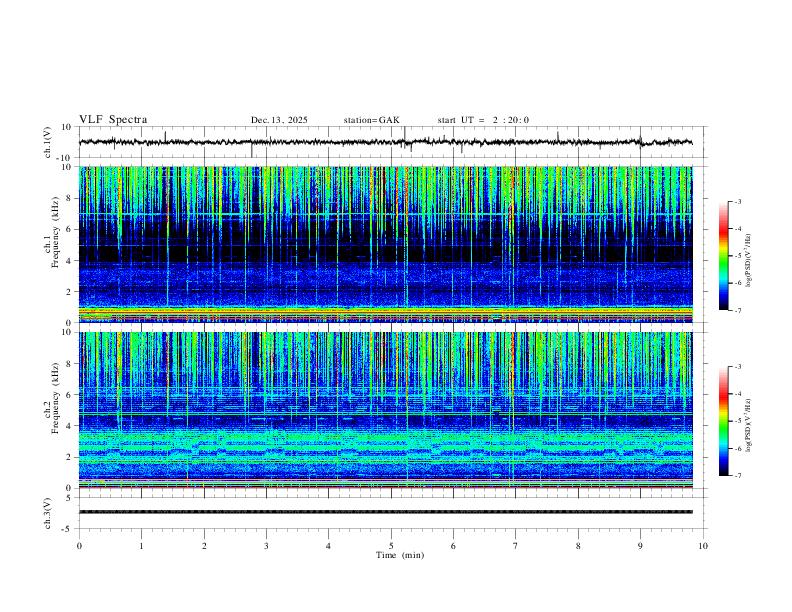Viewport: 792px width, 612px height.
Task: Click the ch.2 spectrogram color bar
Action: (723, 421)
